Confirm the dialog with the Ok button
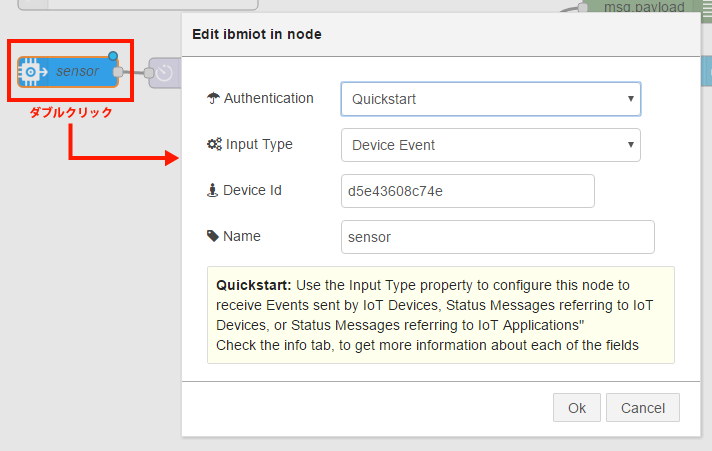 click(x=577, y=407)
